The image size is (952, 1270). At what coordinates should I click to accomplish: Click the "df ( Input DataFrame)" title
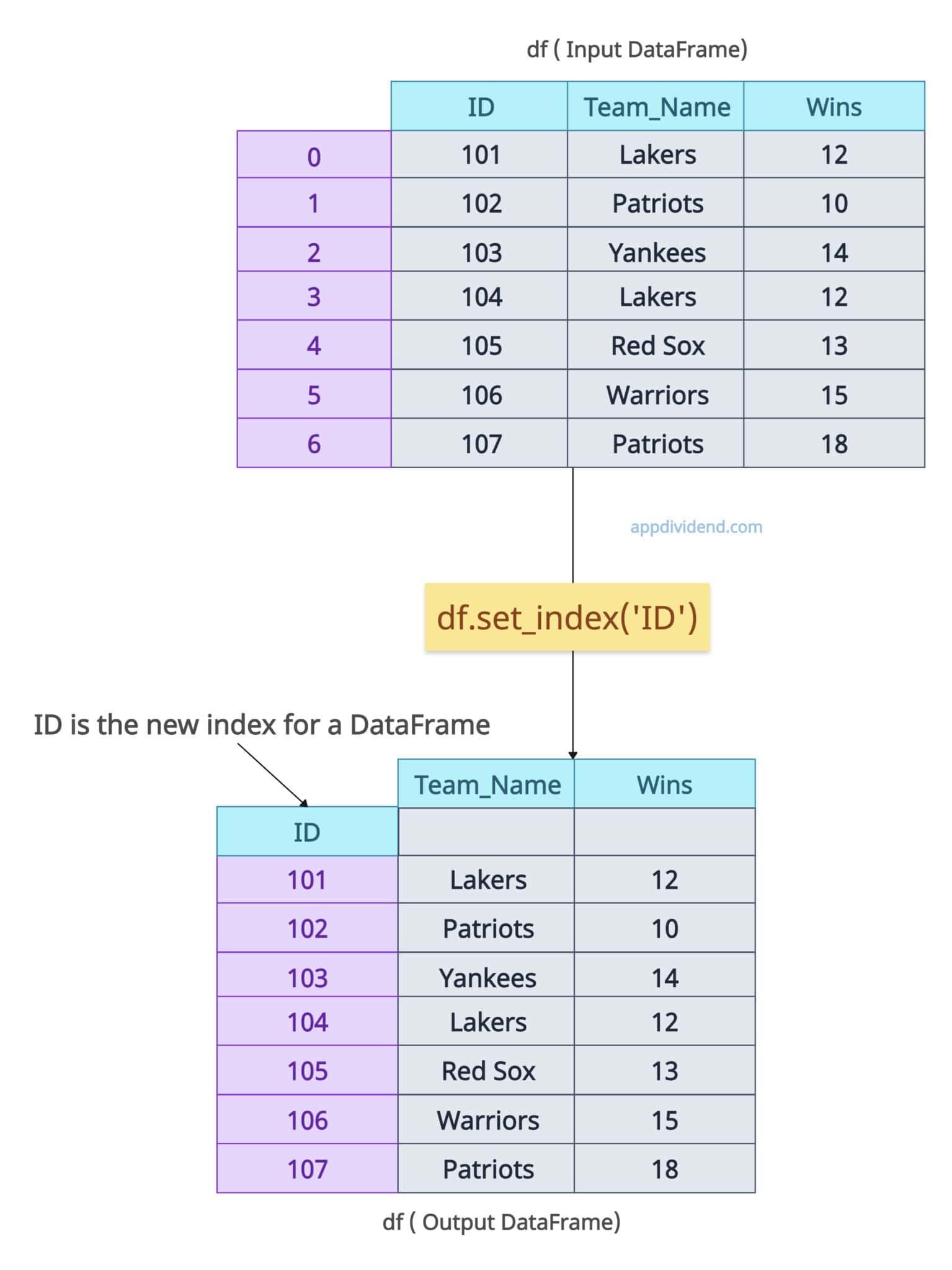(636, 49)
